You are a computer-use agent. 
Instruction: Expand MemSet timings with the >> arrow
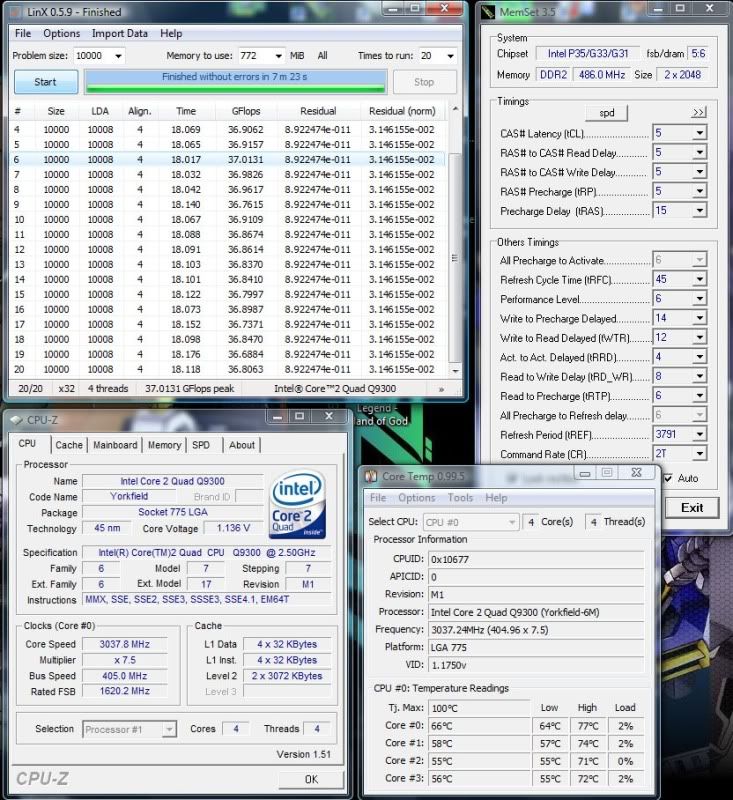click(698, 112)
